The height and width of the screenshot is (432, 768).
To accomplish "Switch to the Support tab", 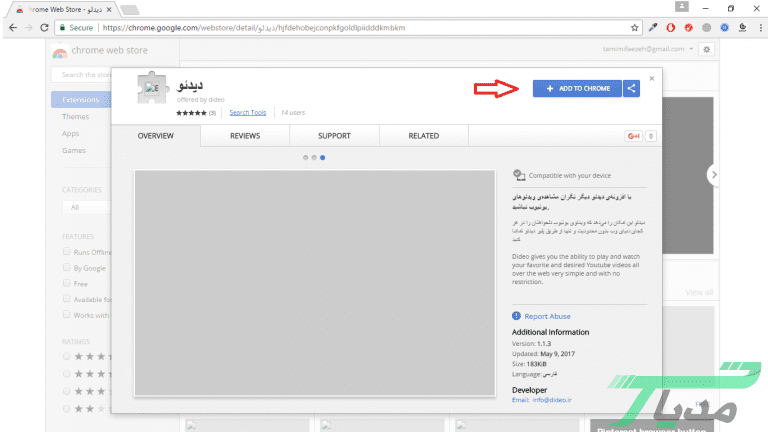I will click(x=335, y=136).
